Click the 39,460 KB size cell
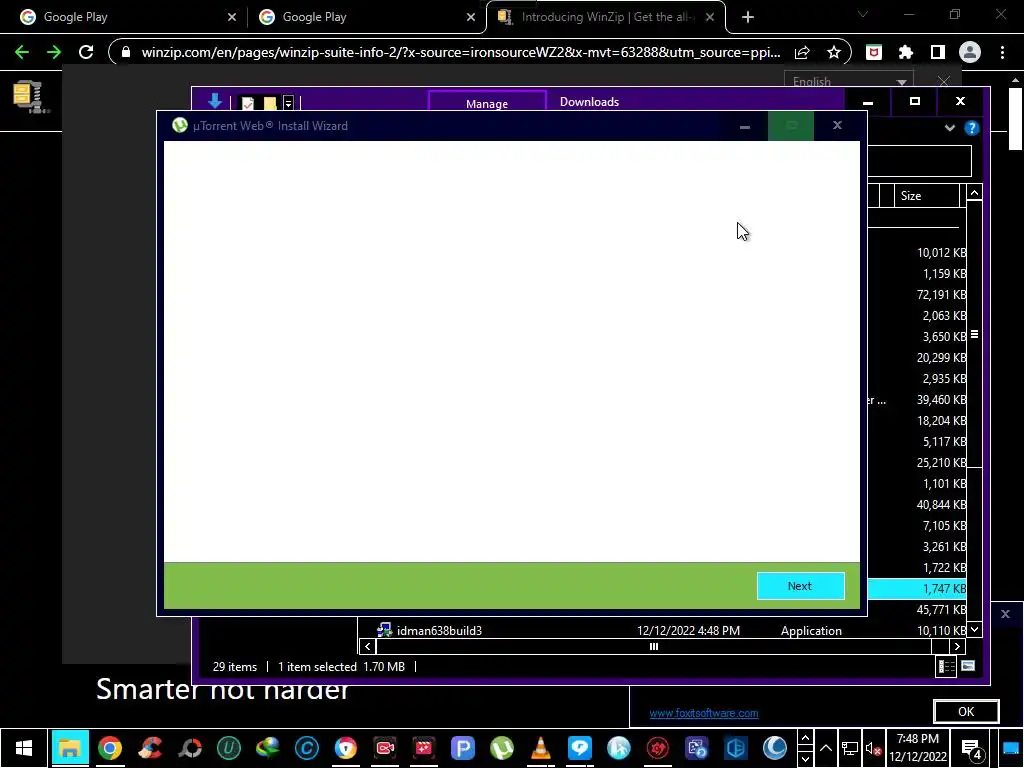The height and width of the screenshot is (768, 1024). (941, 400)
